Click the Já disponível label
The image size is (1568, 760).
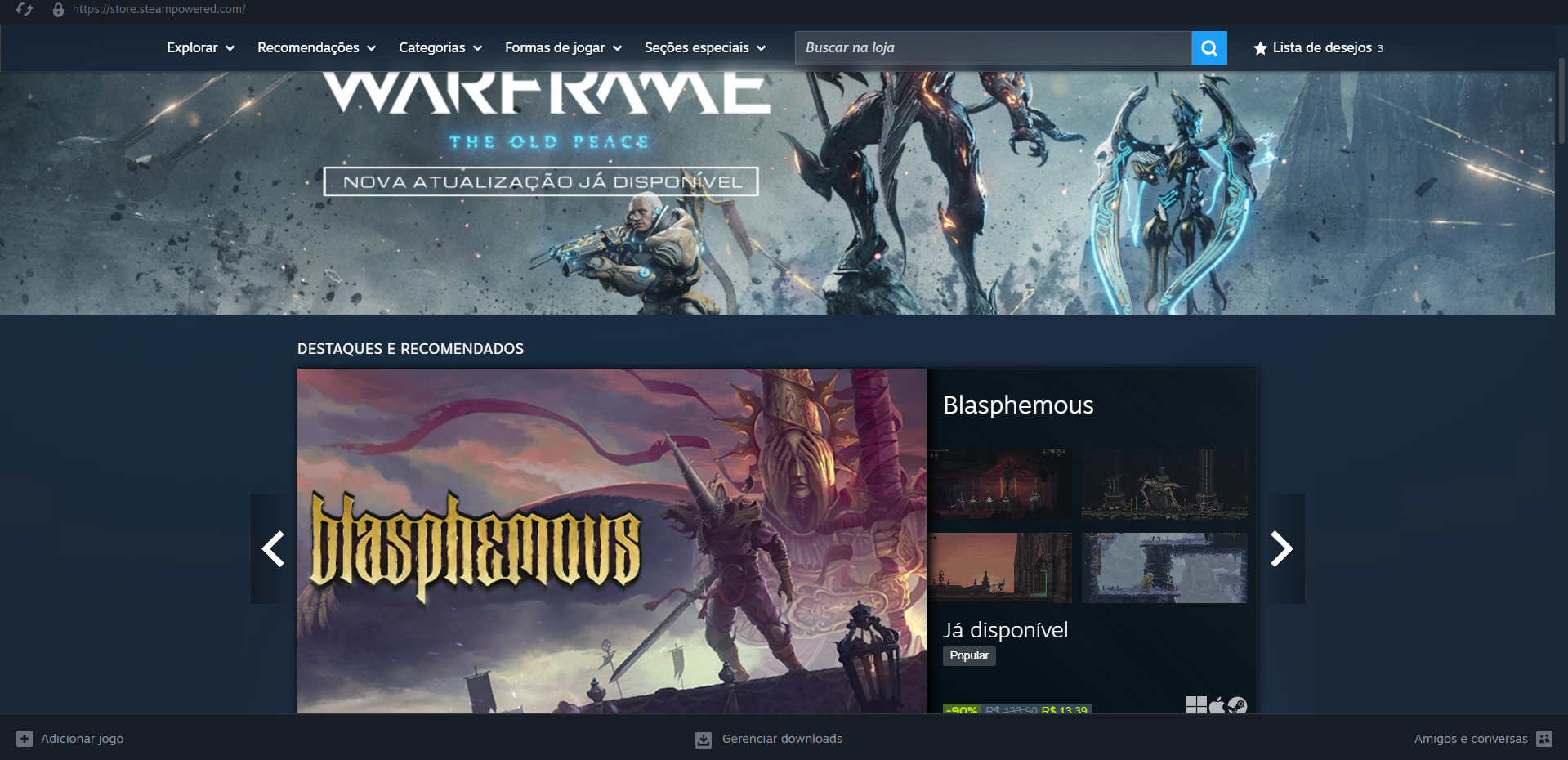1005,630
